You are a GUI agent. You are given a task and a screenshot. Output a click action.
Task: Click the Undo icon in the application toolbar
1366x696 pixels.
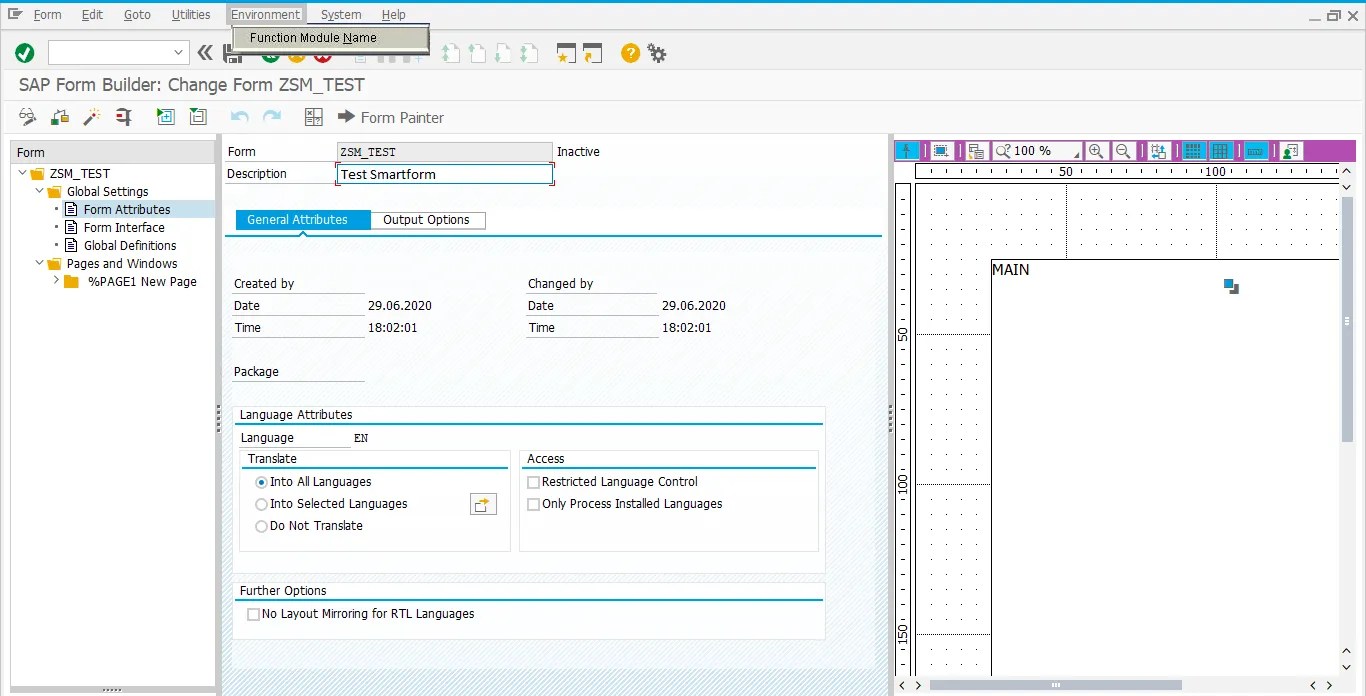239,117
